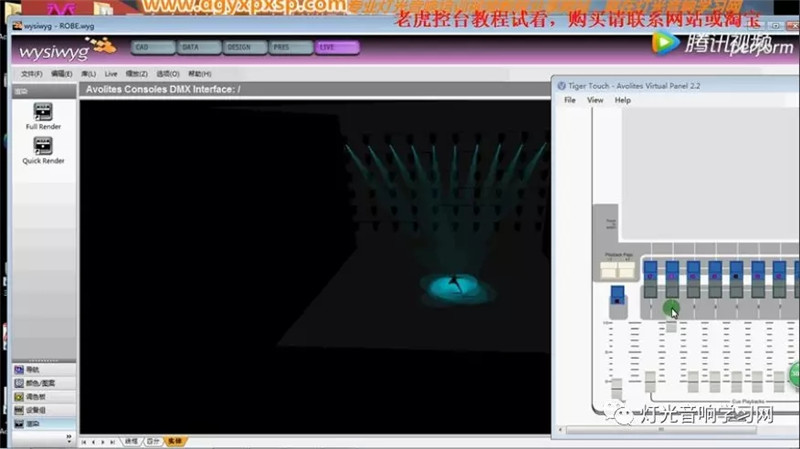Viewport: 800px width, 449px height.
Task: Expand the sidebar overflow chevron
Action: [x=69, y=438]
